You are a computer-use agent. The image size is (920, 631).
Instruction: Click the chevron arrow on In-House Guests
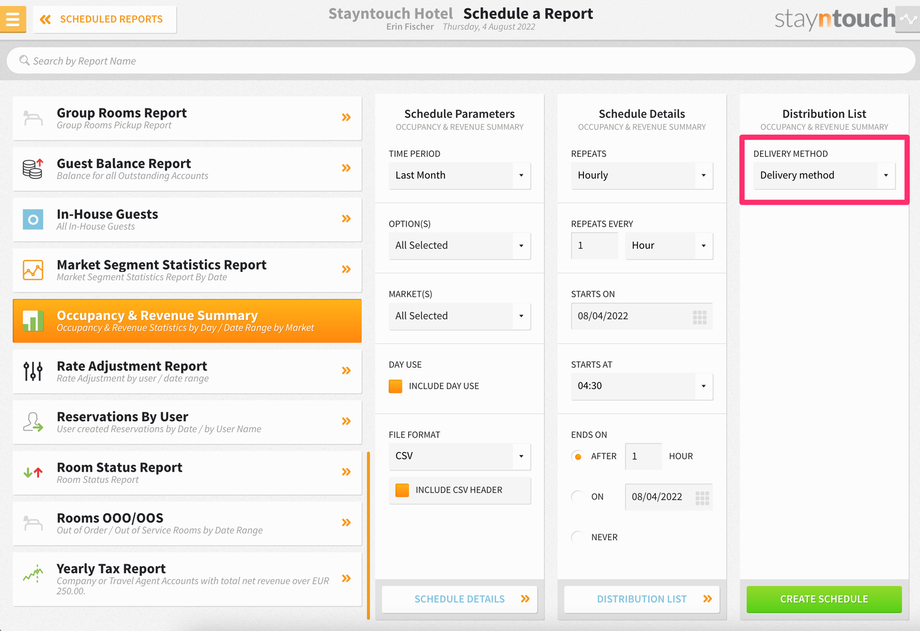(x=346, y=218)
